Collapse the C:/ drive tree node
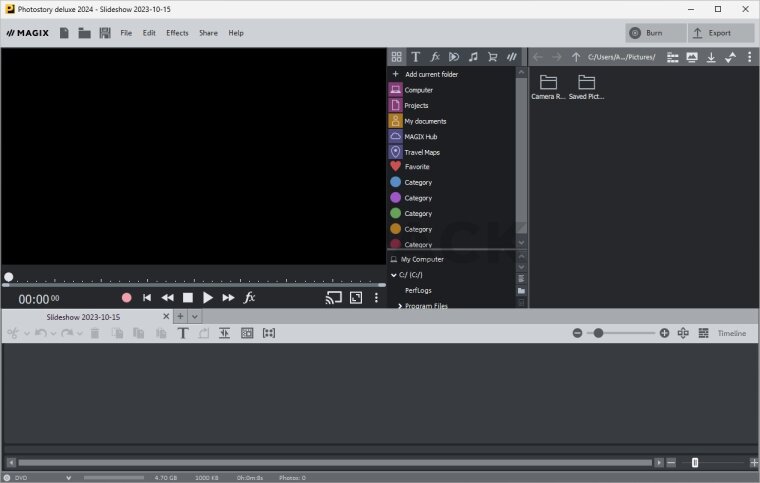 coord(394,275)
